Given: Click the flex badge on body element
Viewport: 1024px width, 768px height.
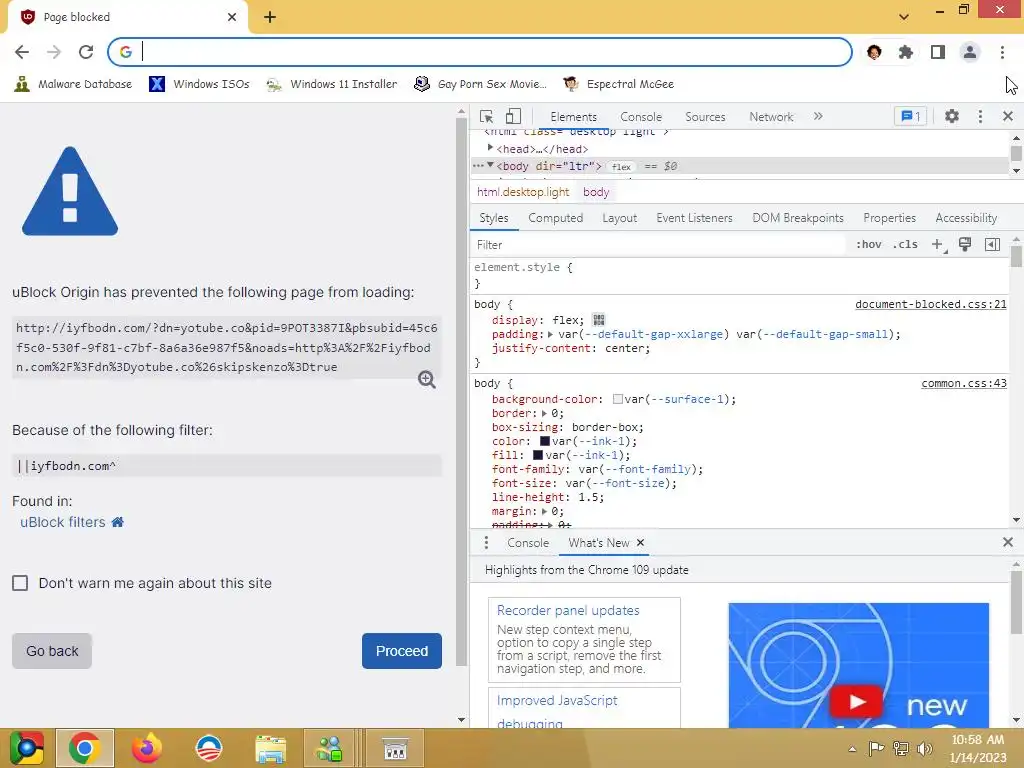Looking at the screenshot, I should [621, 167].
